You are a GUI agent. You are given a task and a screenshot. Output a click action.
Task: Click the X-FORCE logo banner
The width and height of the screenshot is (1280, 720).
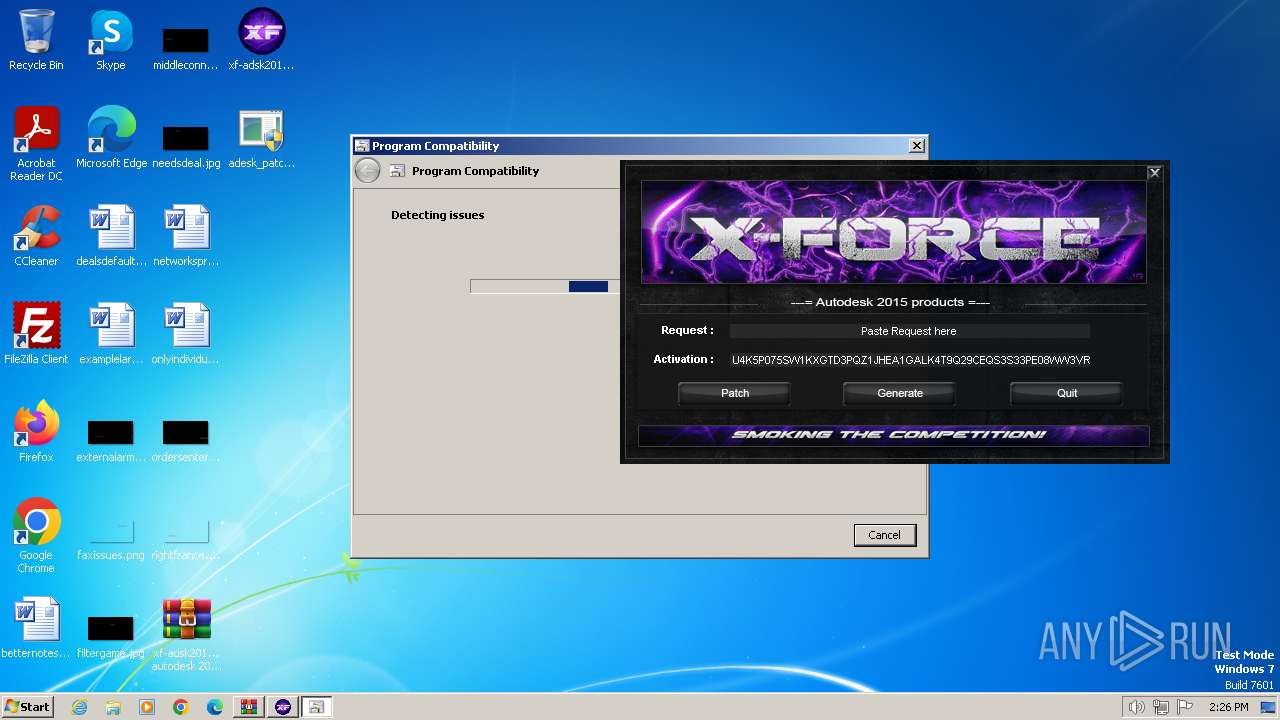tap(893, 232)
